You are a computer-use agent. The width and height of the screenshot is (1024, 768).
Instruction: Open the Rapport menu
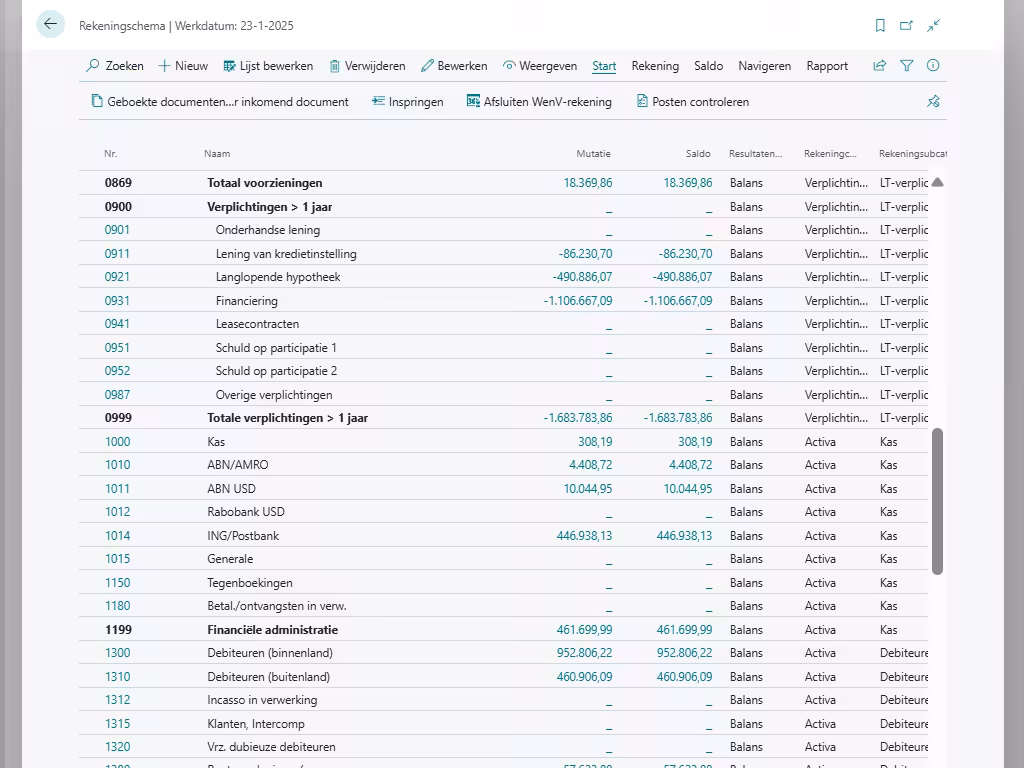click(x=827, y=66)
